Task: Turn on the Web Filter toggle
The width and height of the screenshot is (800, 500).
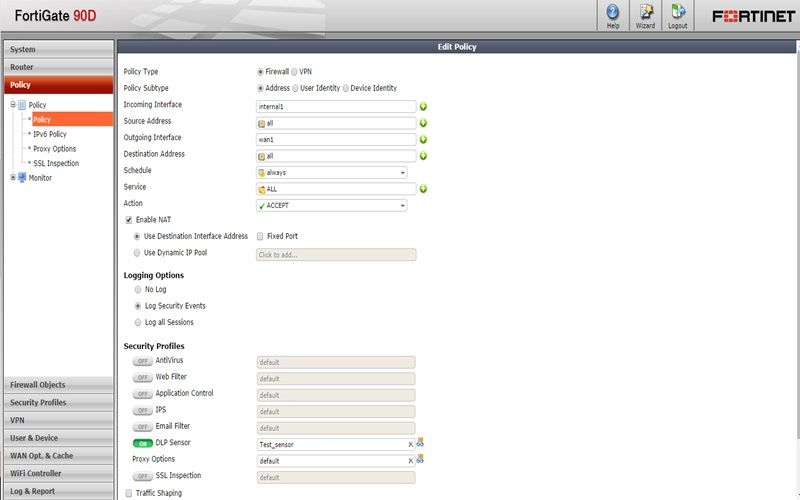Action: [142, 378]
